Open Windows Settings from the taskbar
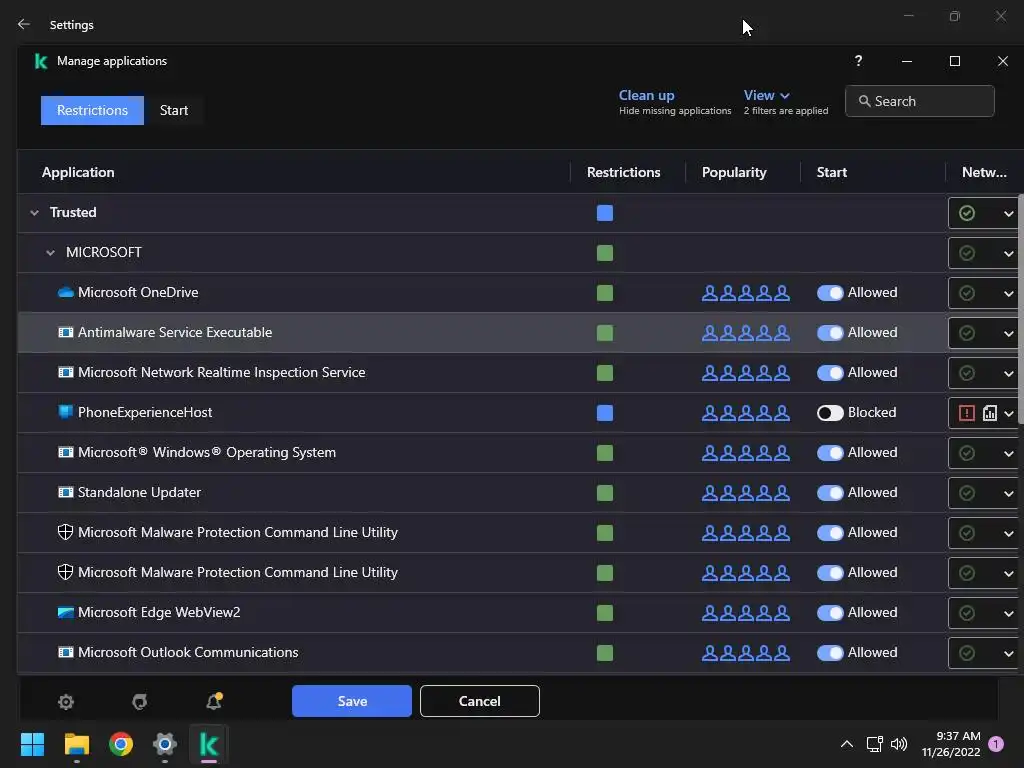 165,744
